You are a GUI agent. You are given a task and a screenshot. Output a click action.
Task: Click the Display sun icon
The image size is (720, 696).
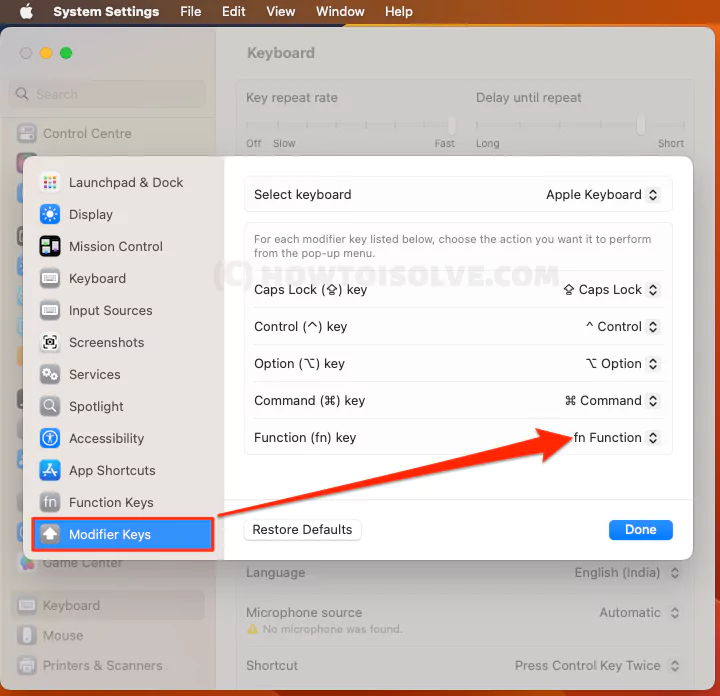pos(50,214)
